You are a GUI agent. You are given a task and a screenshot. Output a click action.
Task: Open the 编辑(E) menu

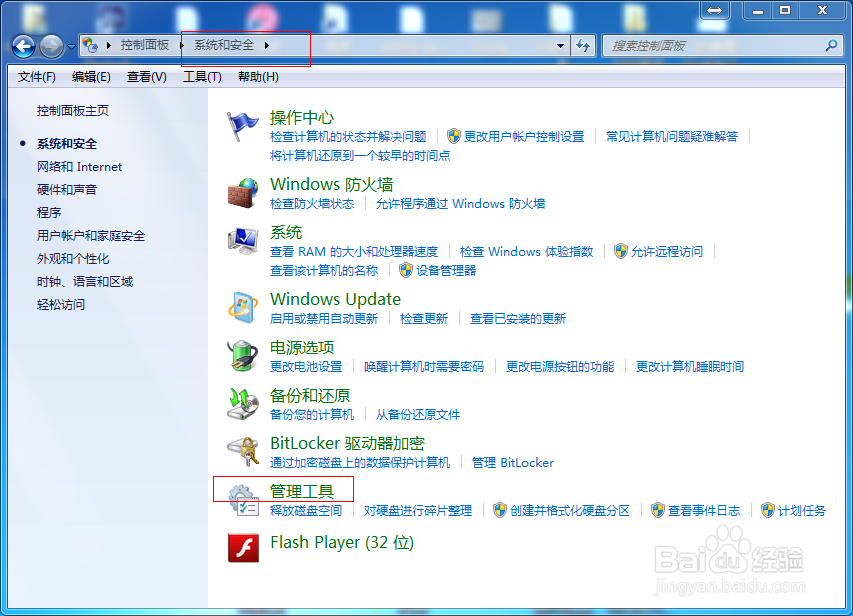(91, 77)
